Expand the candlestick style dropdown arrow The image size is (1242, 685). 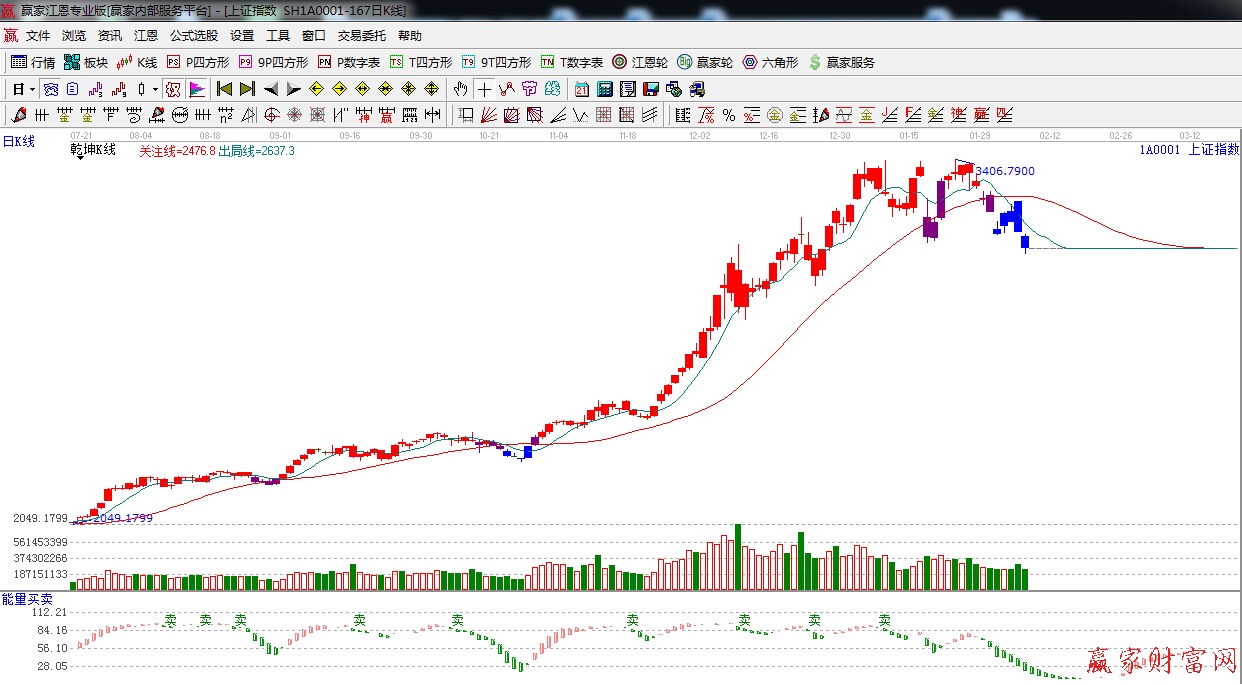155,89
